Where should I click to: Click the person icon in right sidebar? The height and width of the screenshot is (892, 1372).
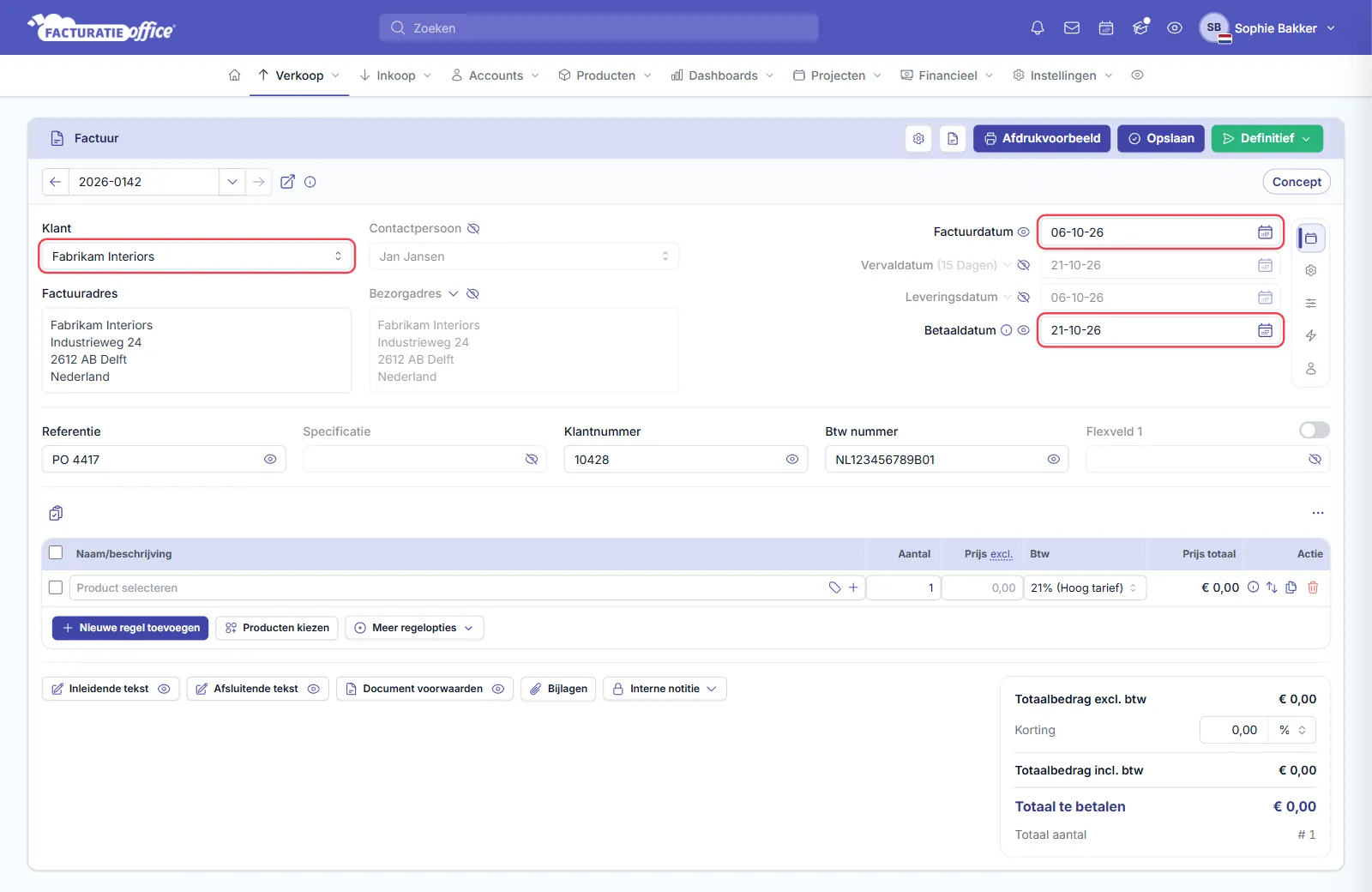point(1310,369)
